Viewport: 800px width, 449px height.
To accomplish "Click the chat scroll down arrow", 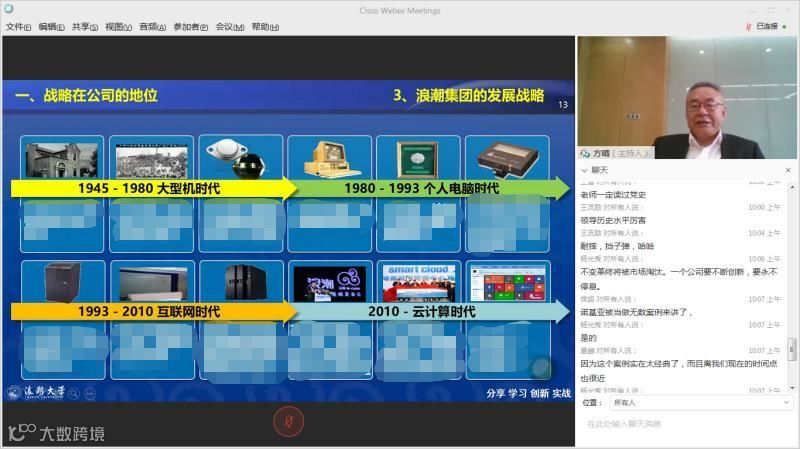I will click(792, 388).
